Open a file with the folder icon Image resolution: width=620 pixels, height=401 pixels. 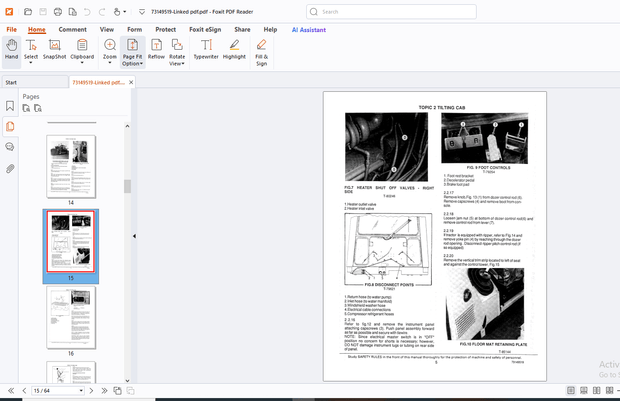[28, 12]
